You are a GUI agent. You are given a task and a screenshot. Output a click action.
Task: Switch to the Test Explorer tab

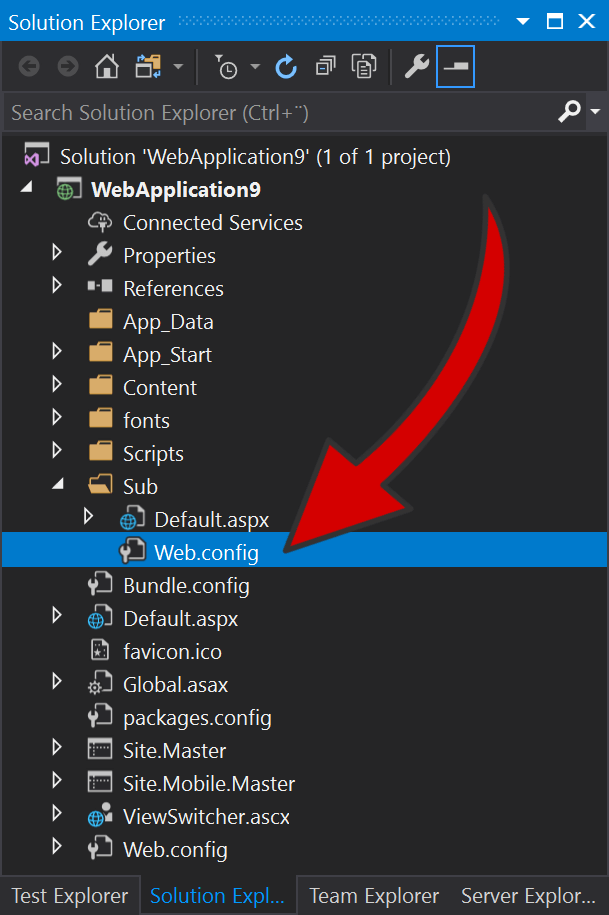pos(68,895)
